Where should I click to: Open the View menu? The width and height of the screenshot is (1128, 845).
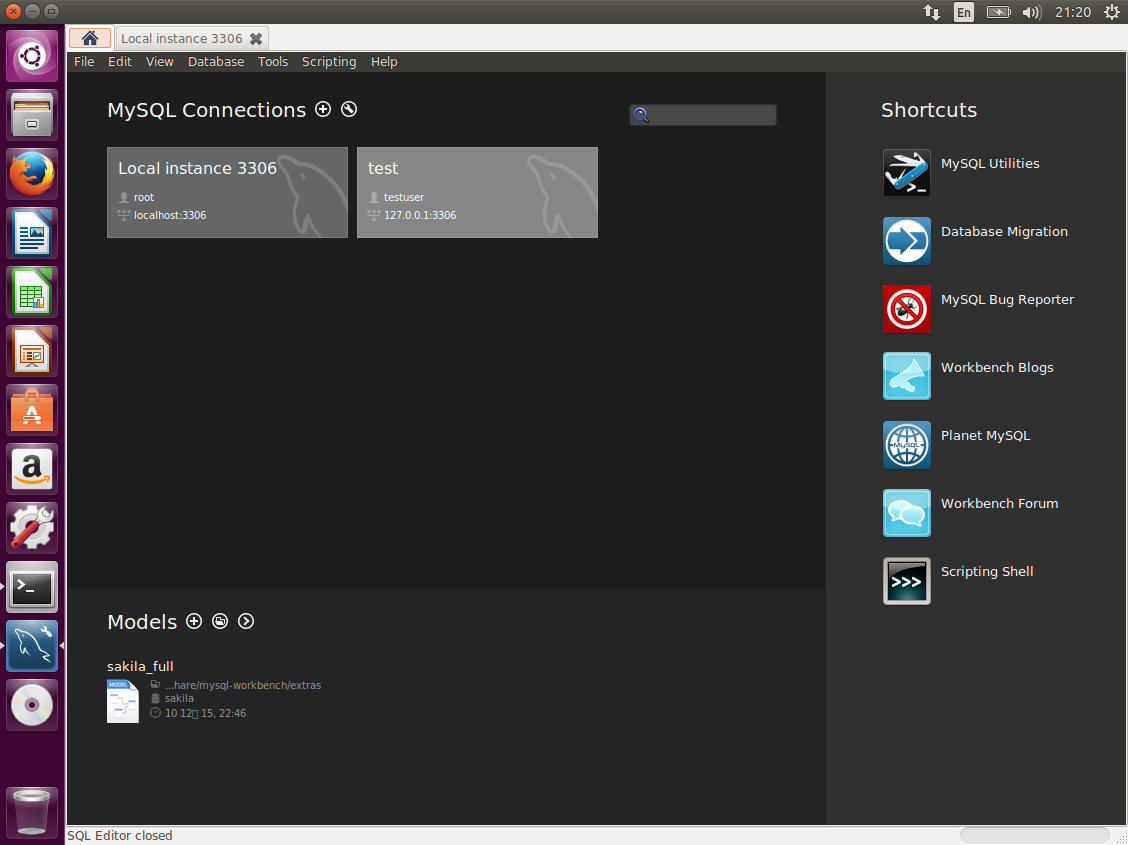click(x=160, y=62)
